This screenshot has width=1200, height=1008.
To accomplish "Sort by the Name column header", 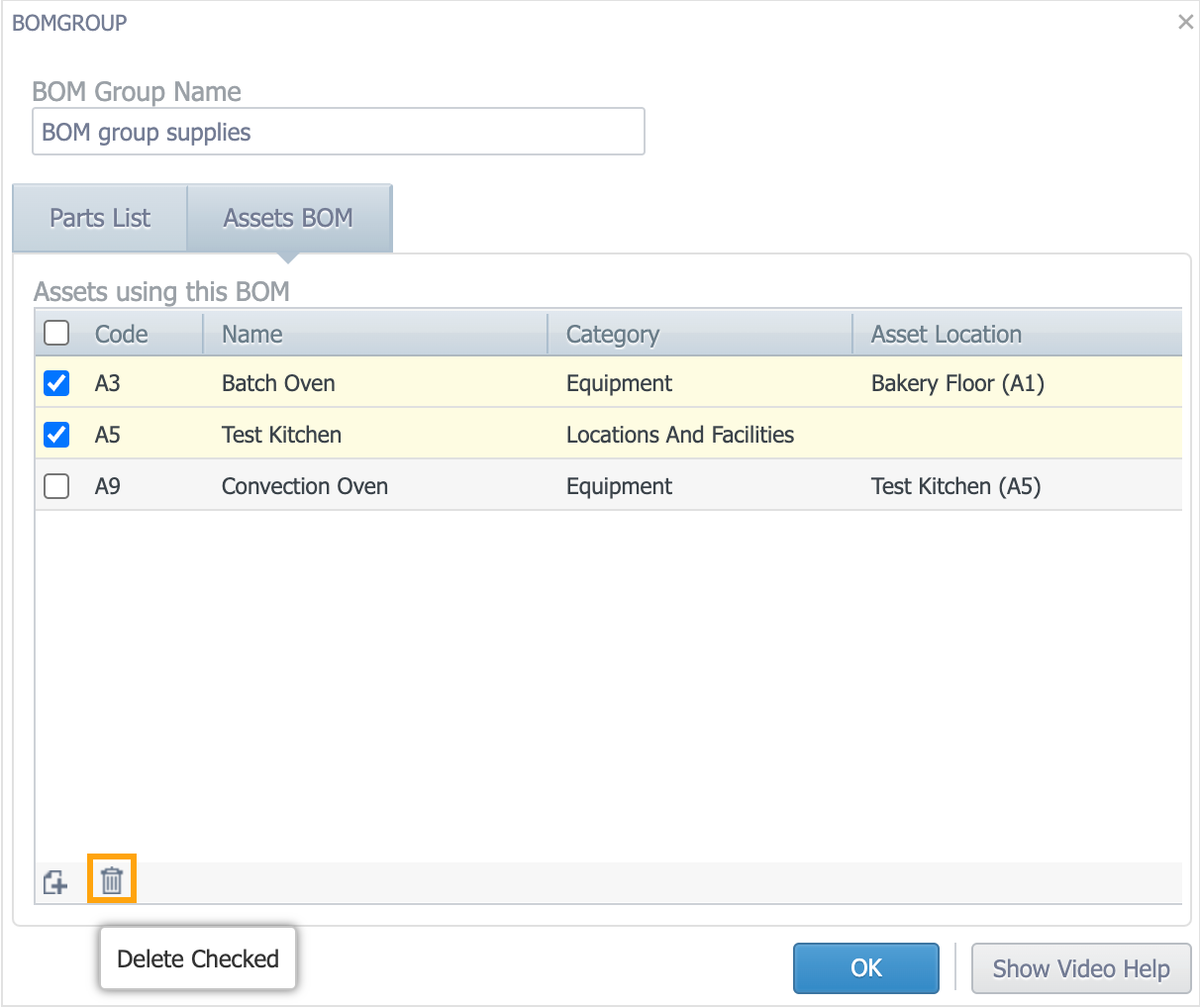I will click(252, 334).
